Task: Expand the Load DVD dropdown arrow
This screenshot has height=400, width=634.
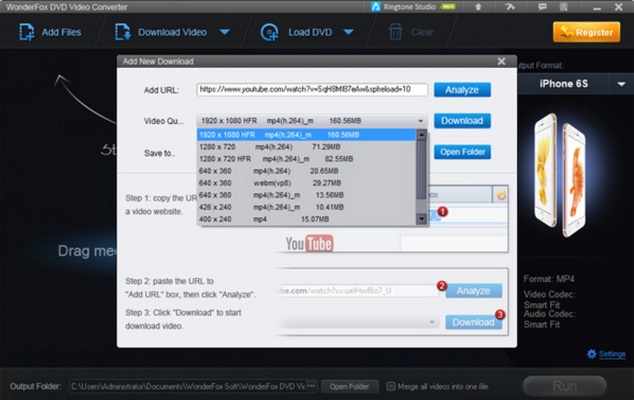Action: [349, 32]
